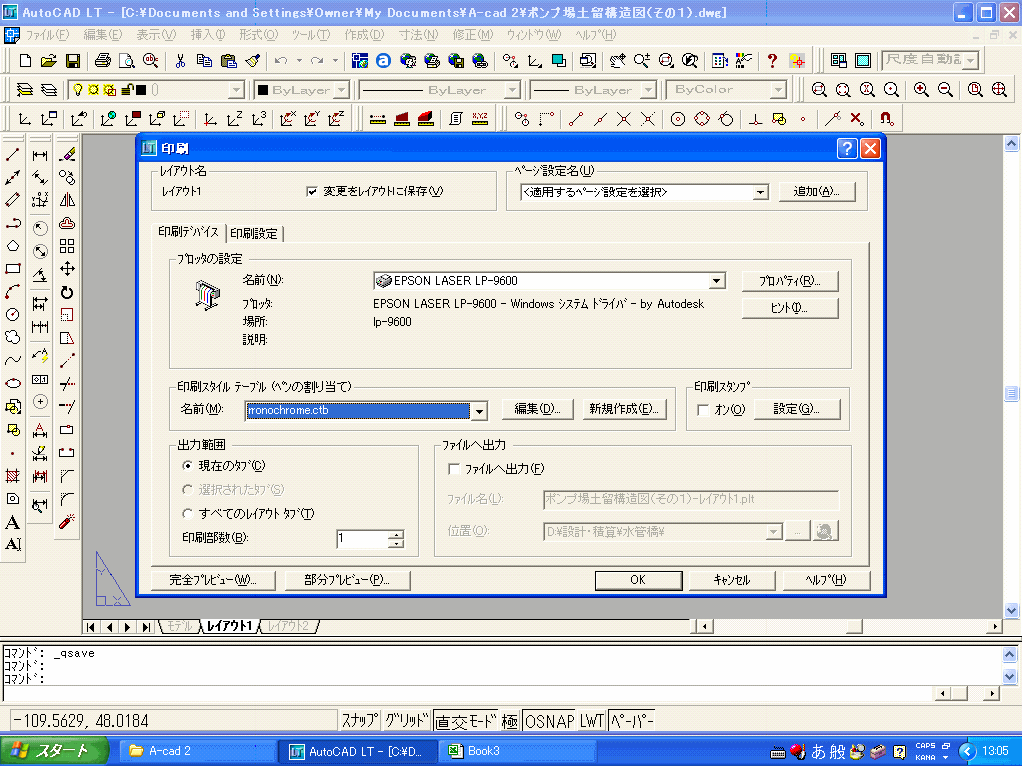Check the ファイルへ出力 checkbox
1023x767 pixels.
pos(454,469)
